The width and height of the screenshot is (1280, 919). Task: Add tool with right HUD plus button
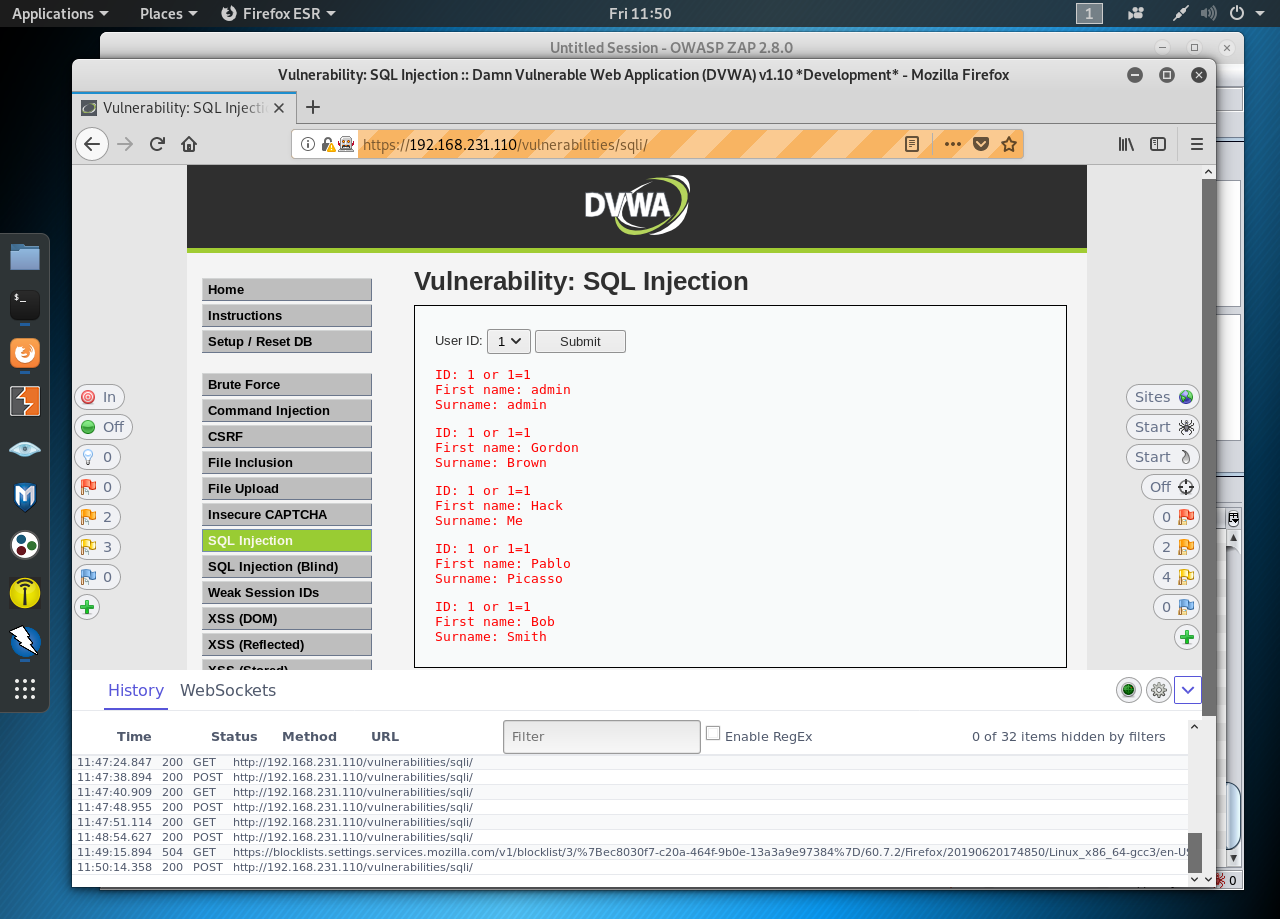pyautogui.click(x=1187, y=637)
